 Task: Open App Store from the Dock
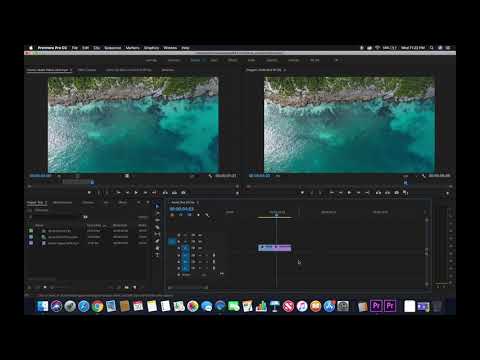tap(329, 306)
